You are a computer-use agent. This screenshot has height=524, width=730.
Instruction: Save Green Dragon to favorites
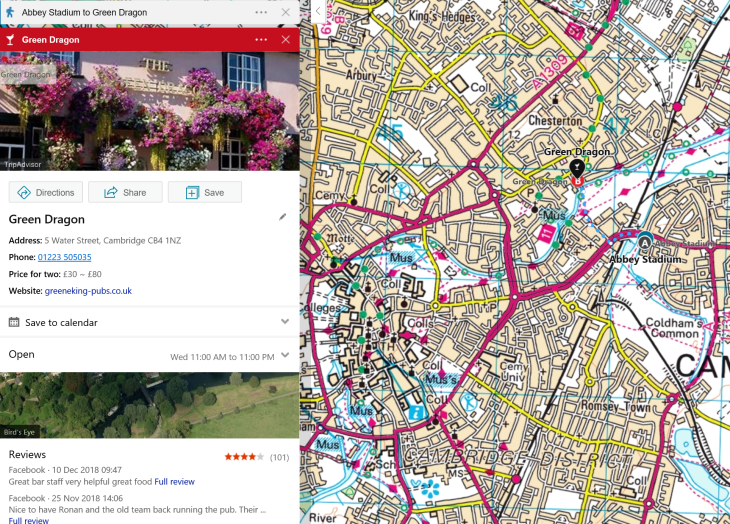[204, 193]
